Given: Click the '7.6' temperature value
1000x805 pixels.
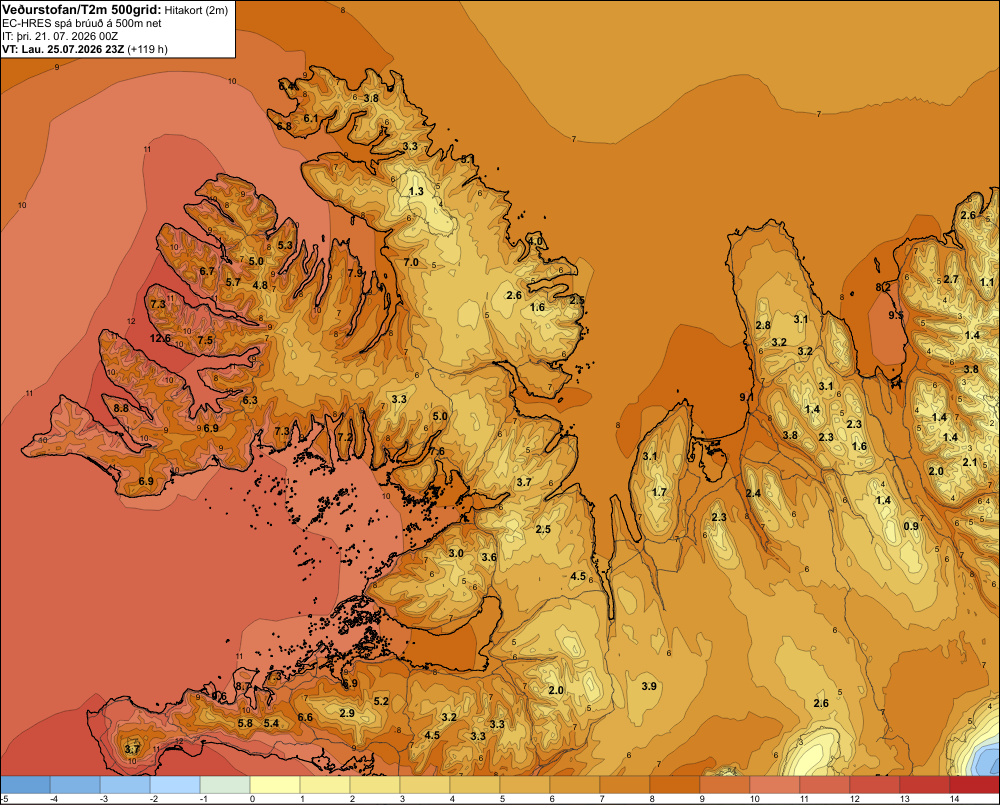Looking at the screenshot, I should pos(437,452).
